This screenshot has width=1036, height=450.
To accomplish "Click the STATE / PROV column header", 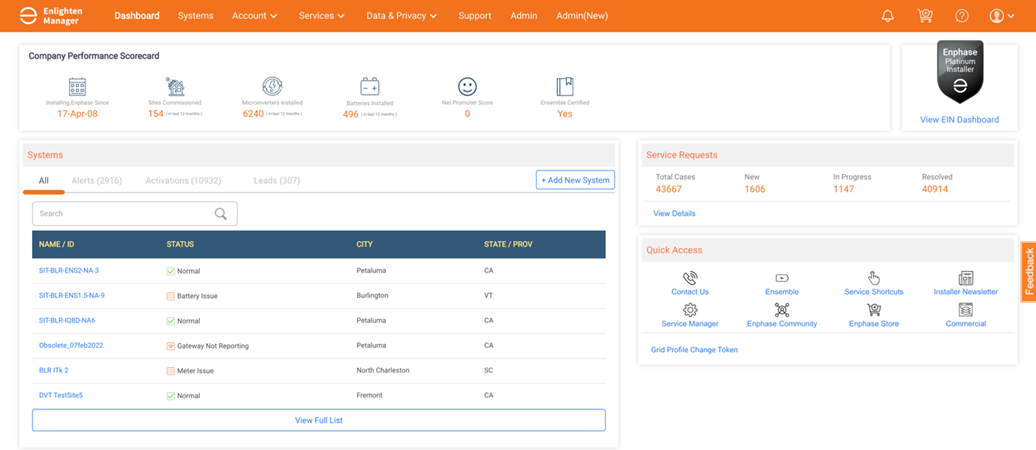I will coord(508,244).
